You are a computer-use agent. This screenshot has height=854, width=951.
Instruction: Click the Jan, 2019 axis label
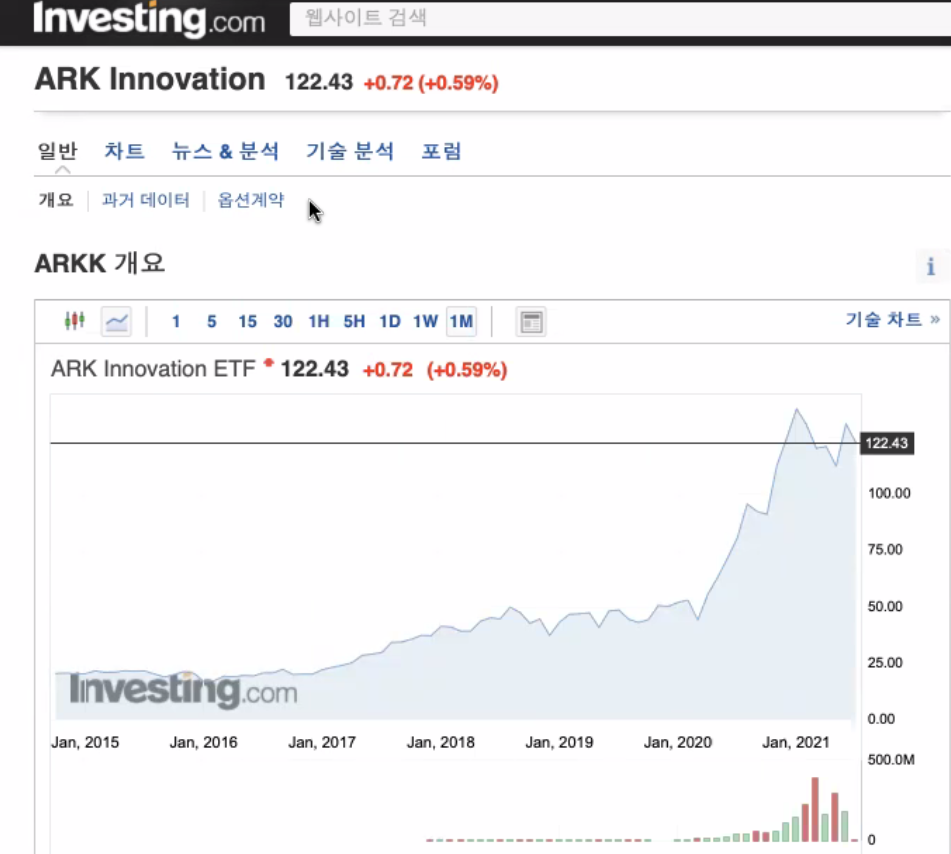[x=559, y=742]
